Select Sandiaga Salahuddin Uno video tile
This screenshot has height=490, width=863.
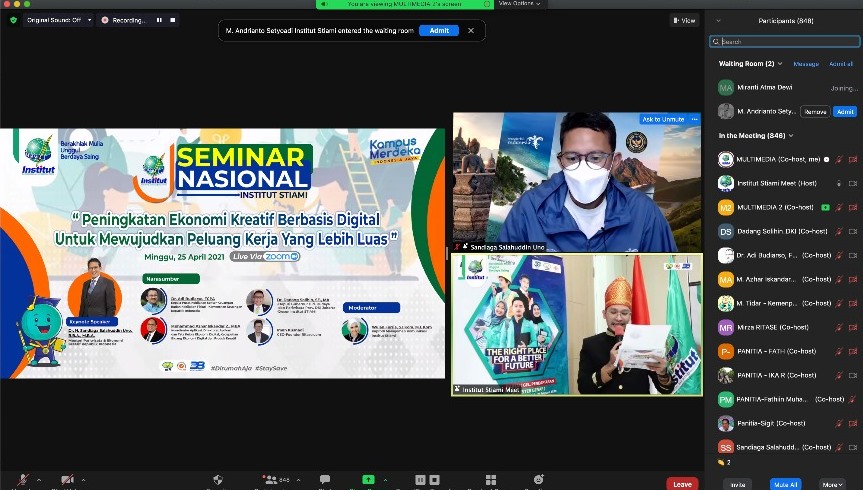pyautogui.click(x=577, y=182)
